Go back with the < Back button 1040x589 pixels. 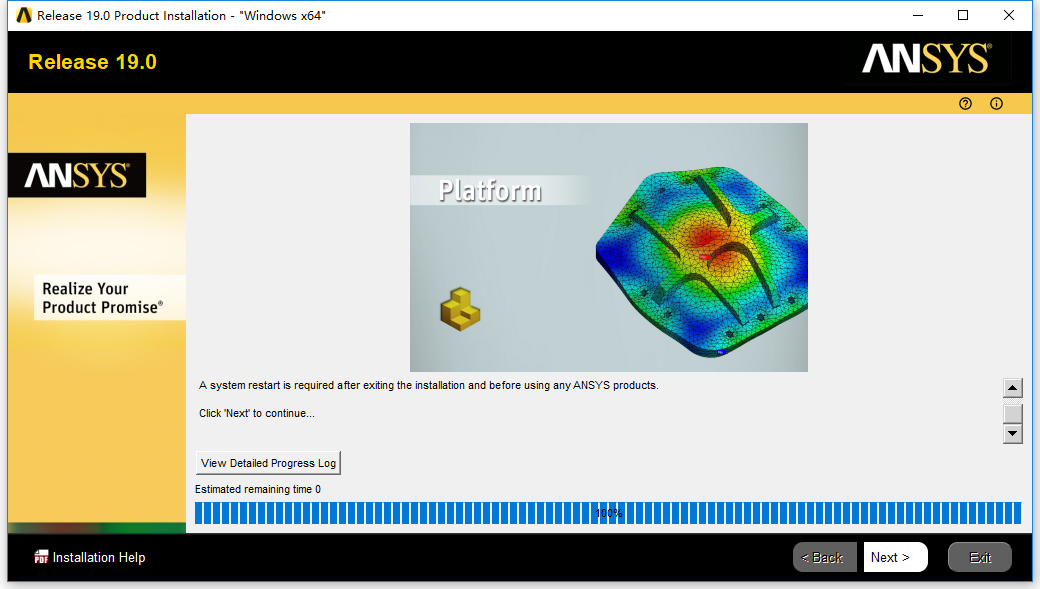tap(824, 557)
